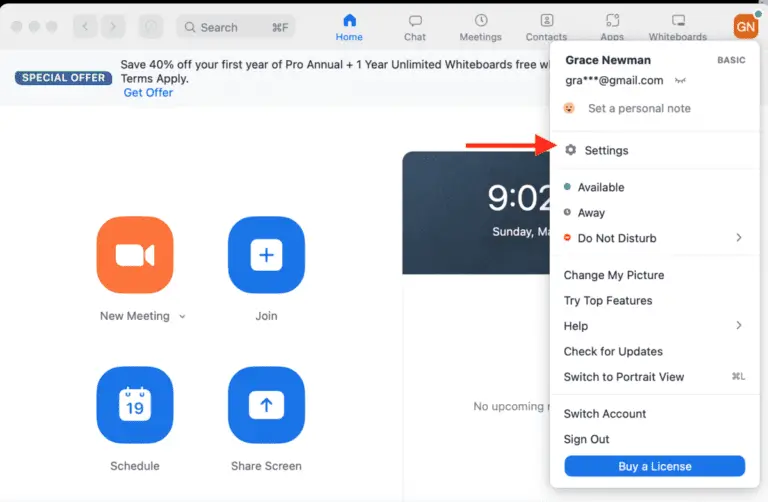Click the GN profile avatar
Viewport: 768px width, 502px height.
pos(745,26)
